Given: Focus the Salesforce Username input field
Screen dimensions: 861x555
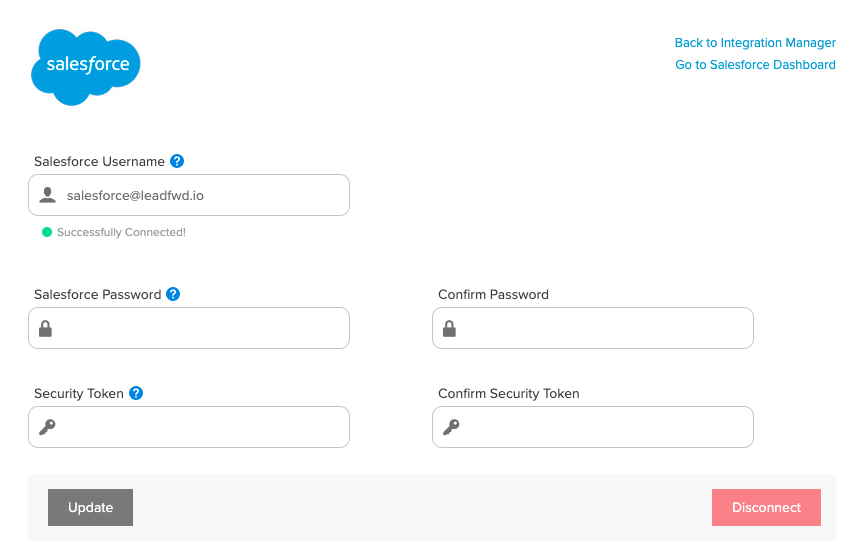Looking at the screenshot, I should pyautogui.click(x=189, y=195).
